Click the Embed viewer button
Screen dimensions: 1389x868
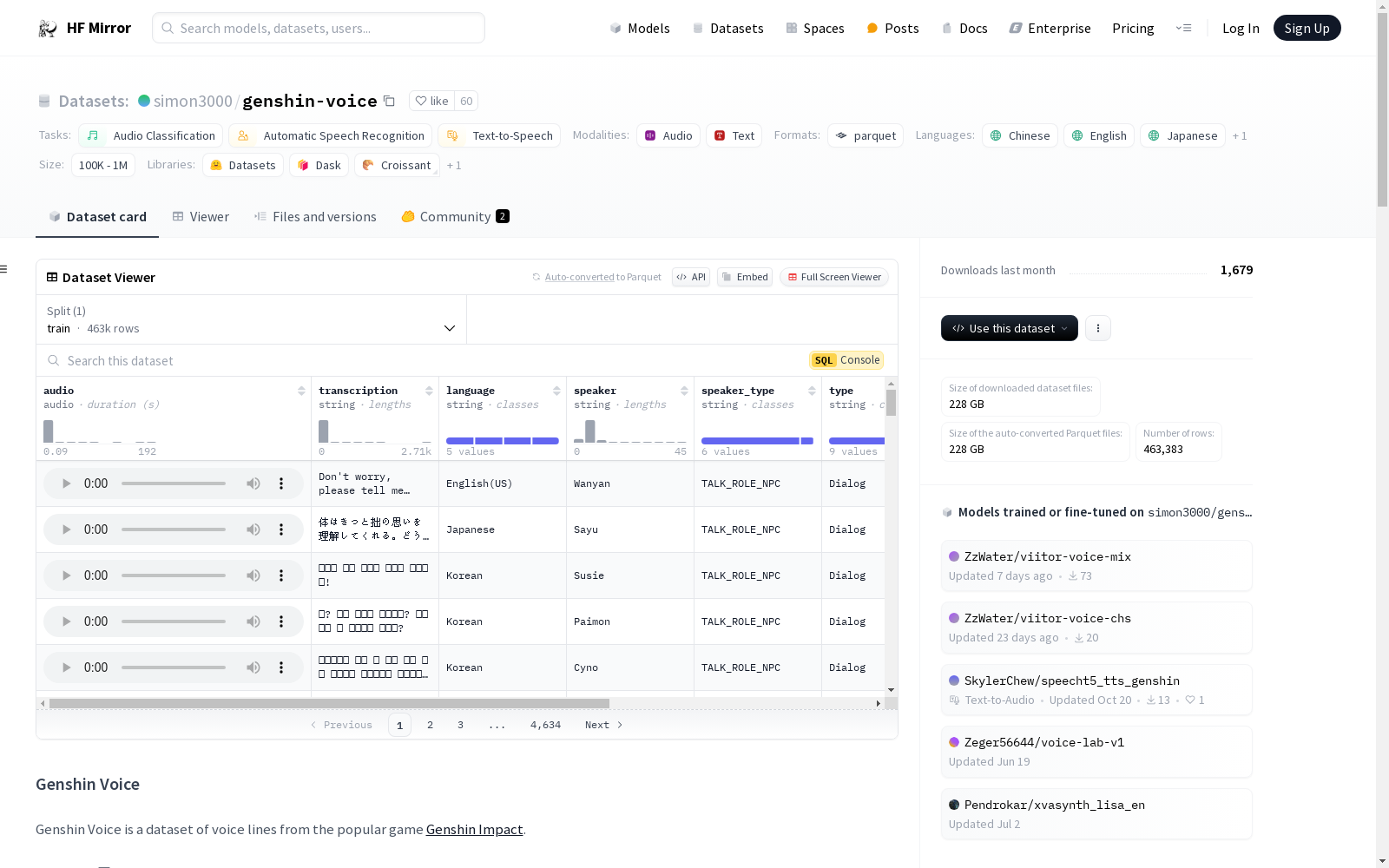click(745, 277)
